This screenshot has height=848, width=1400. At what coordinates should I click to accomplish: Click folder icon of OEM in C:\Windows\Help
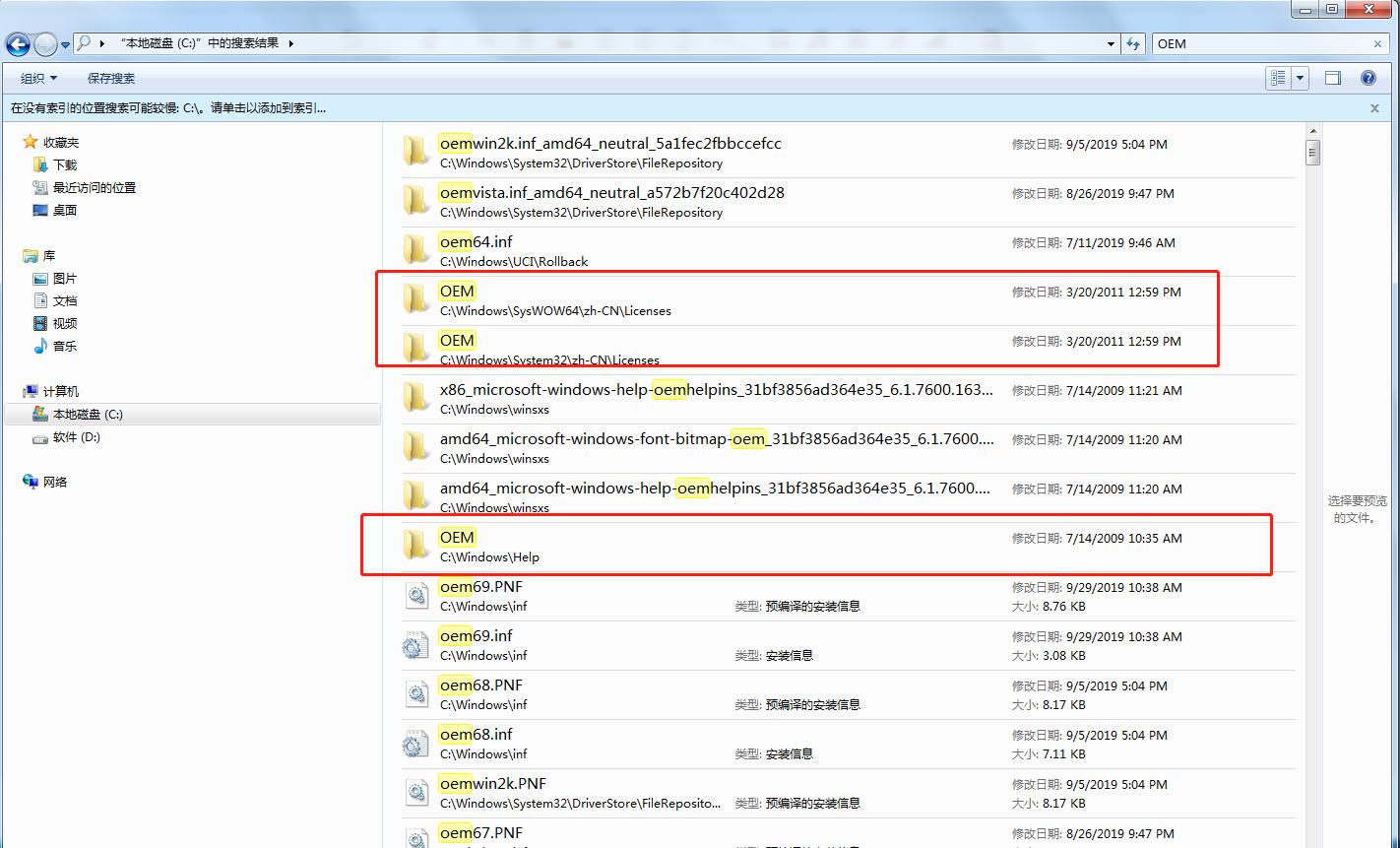tap(416, 547)
